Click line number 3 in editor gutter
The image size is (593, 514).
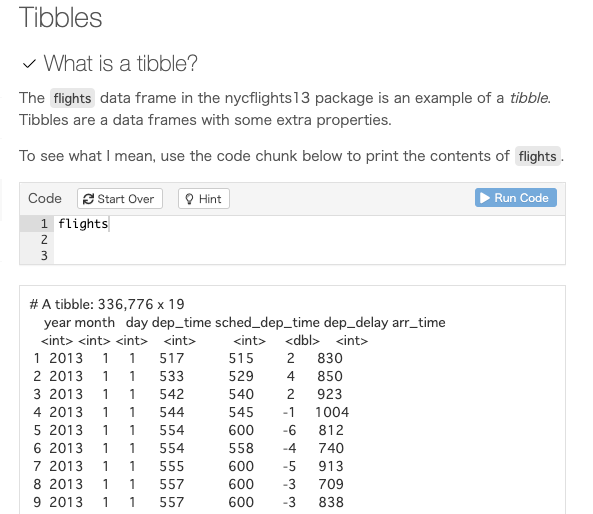(44, 256)
